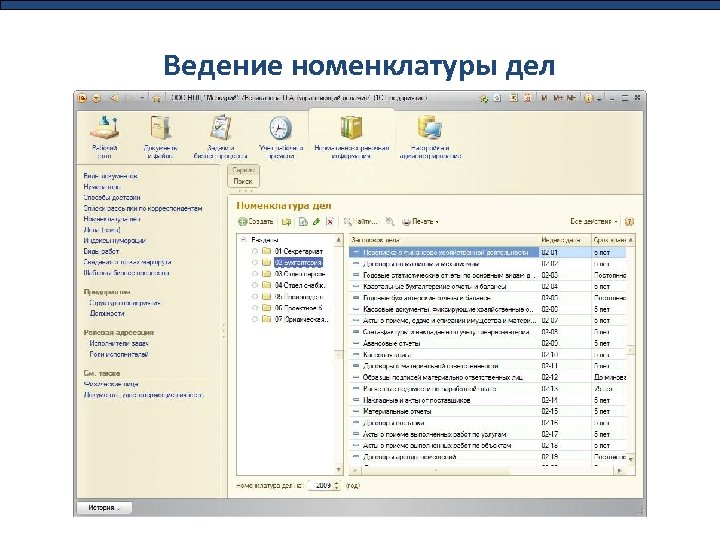Click the calendar icon in title bar

[528, 98]
